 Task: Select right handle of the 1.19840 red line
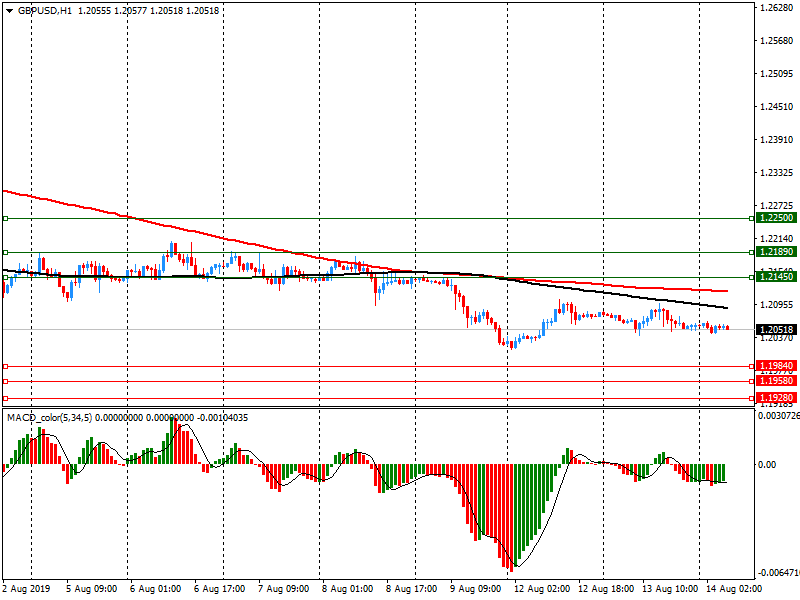(x=752, y=366)
